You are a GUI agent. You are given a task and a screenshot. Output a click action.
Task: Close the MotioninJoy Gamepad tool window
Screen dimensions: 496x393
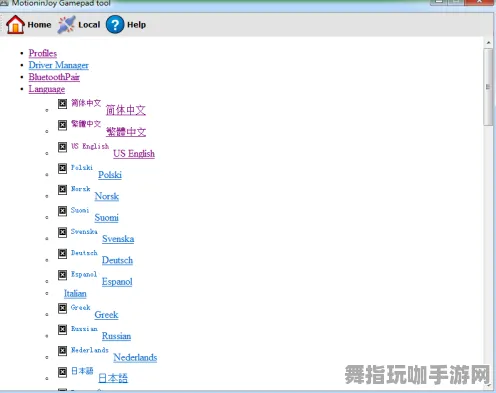point(480,2)
